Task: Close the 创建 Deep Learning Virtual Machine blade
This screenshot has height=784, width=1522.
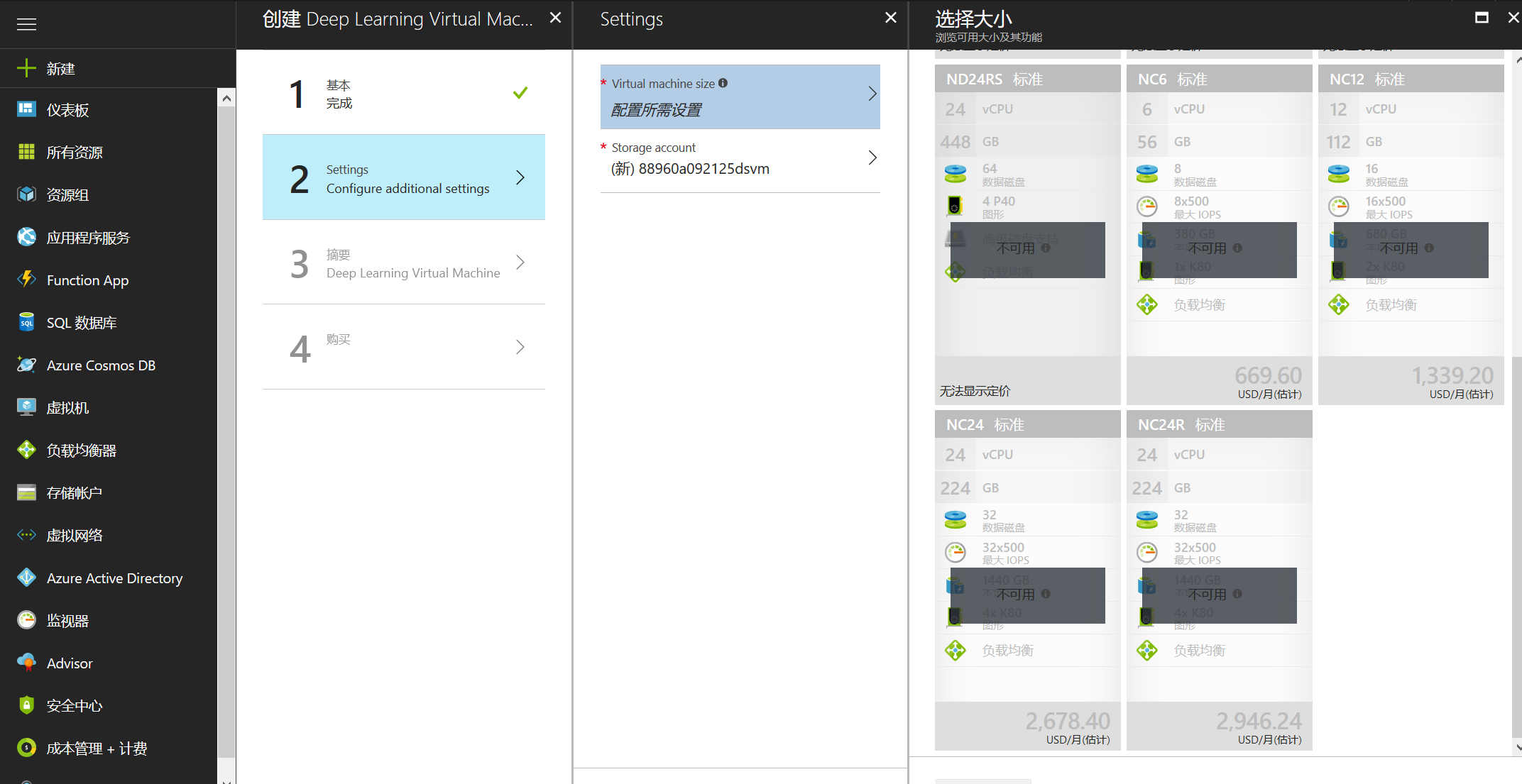Action: (556, 18)
